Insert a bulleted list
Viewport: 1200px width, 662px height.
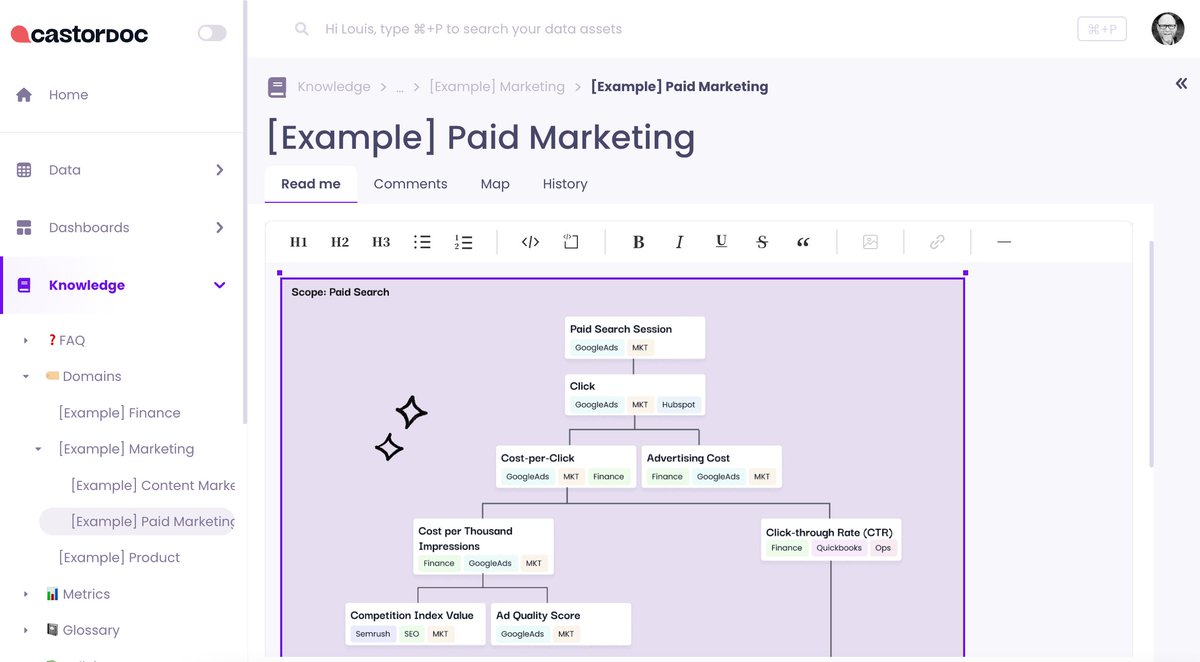coord(422,242)
